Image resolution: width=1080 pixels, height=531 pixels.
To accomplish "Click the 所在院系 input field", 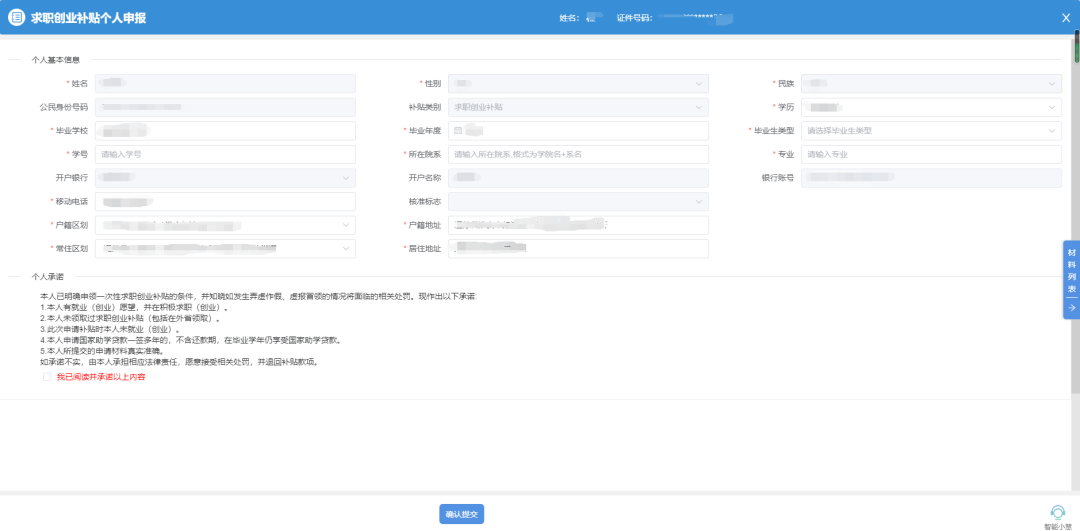I will coord(578,155).
